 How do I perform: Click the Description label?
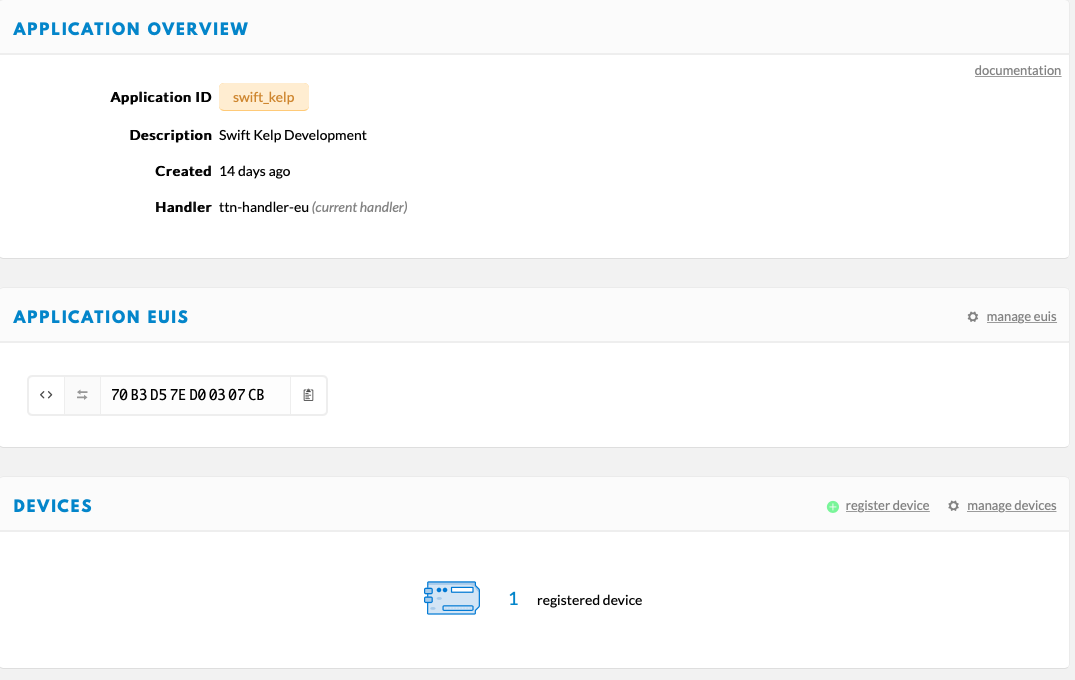pyautogui.click(x=171, y=135)
